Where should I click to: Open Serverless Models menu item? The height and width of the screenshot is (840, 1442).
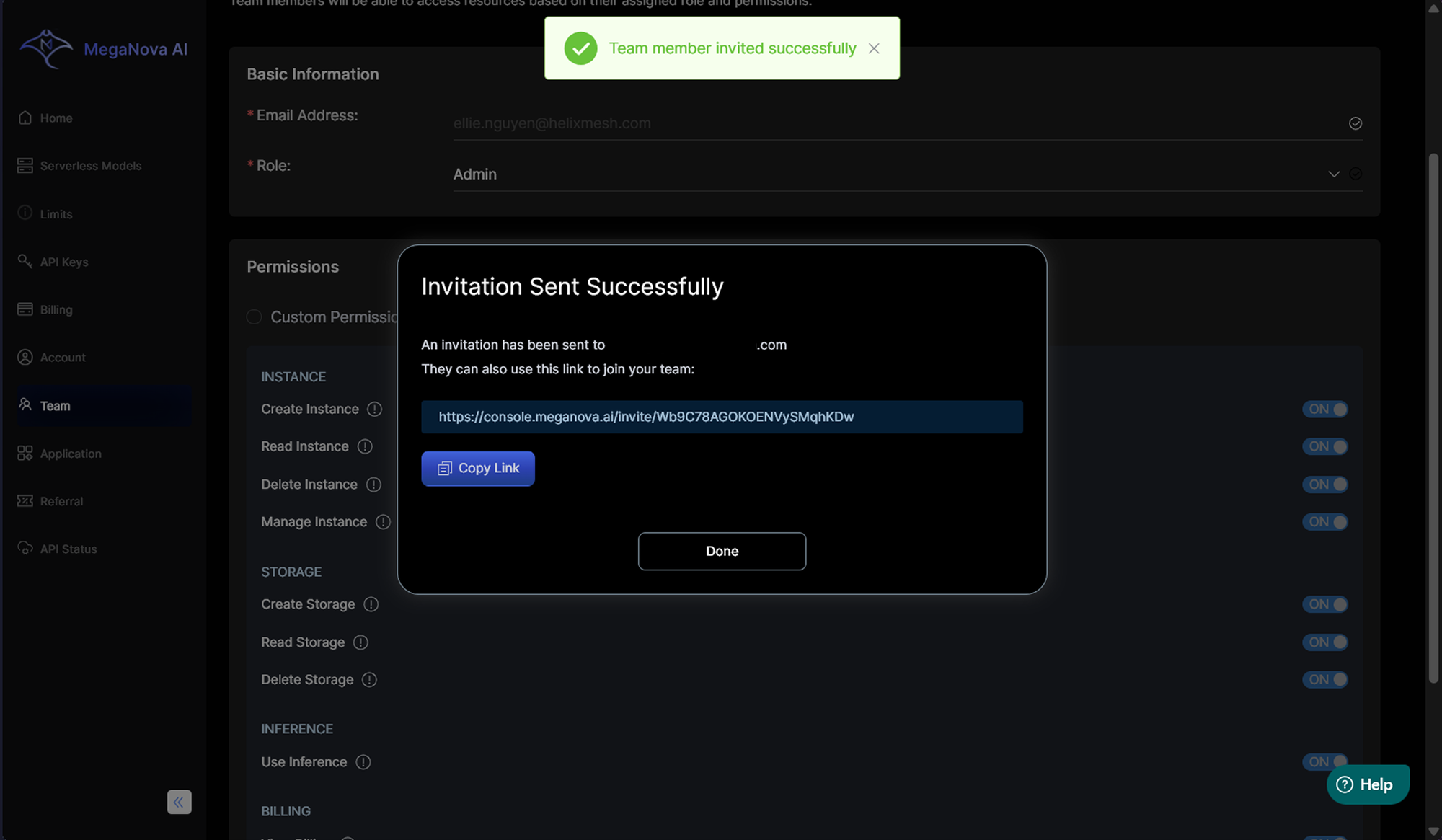click(91, 166)
